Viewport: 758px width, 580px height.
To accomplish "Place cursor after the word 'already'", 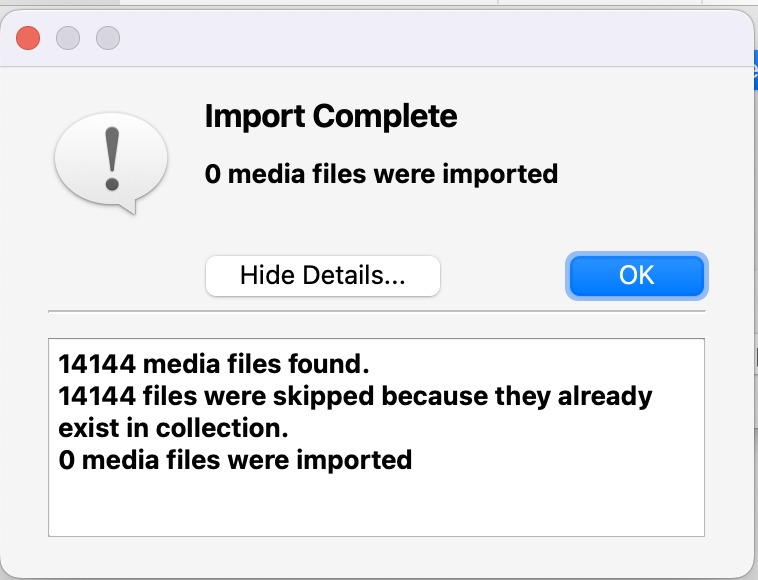I will [653, 396].
